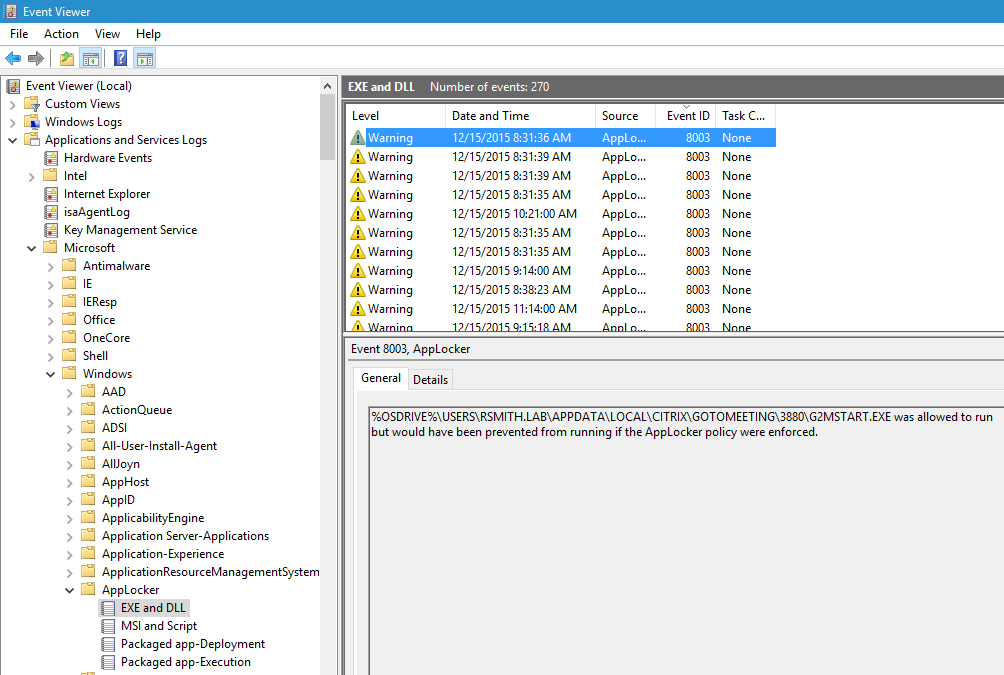This screenshot has height=675, width=1004.
Task: Expand the Custom Views node
Action: pos(13,104)
